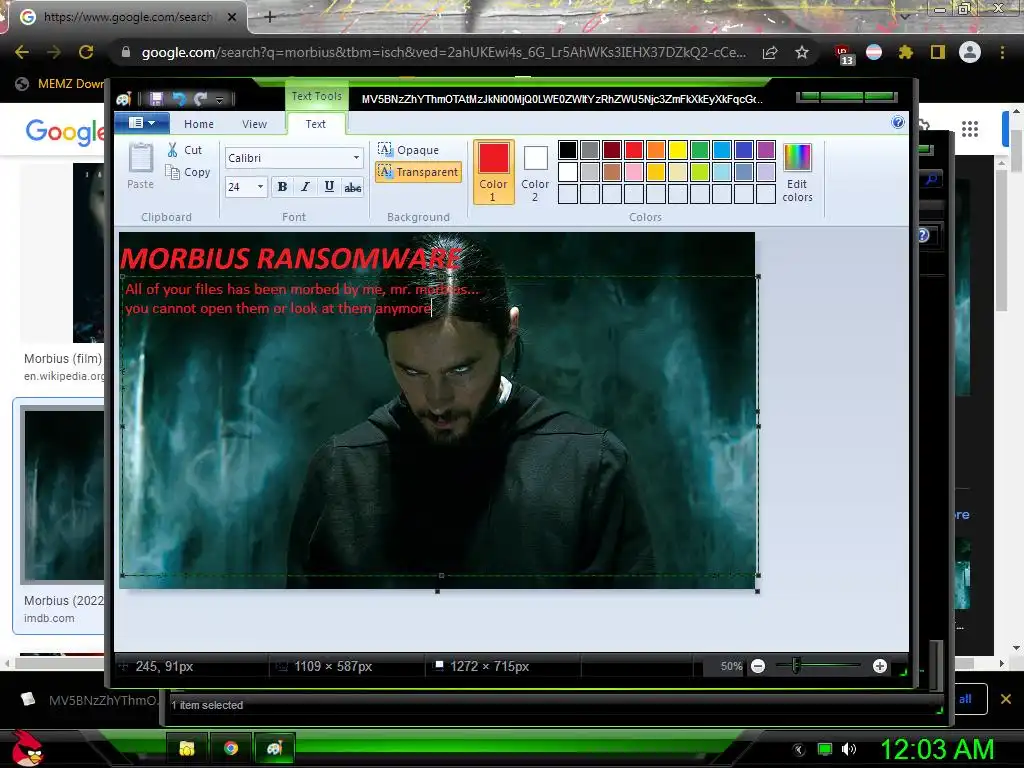This screenshot has height=768, width=1024.
Task: Toggle Italic text formatting
Action: [x=305, y=187]
